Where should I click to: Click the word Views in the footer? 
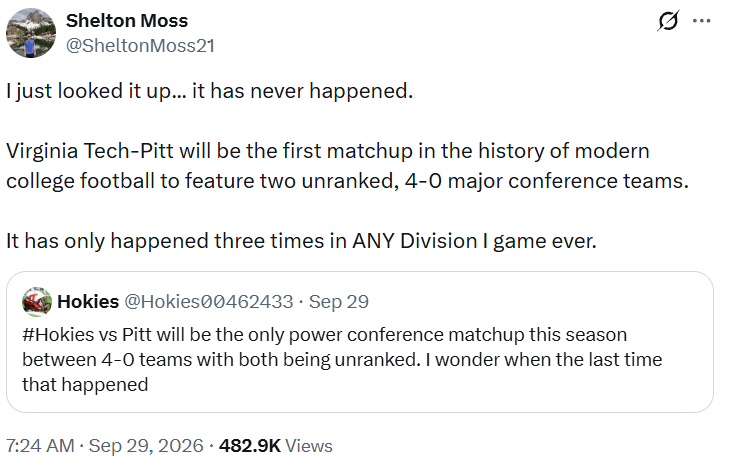pyautogui.click(x=309, y=446)
